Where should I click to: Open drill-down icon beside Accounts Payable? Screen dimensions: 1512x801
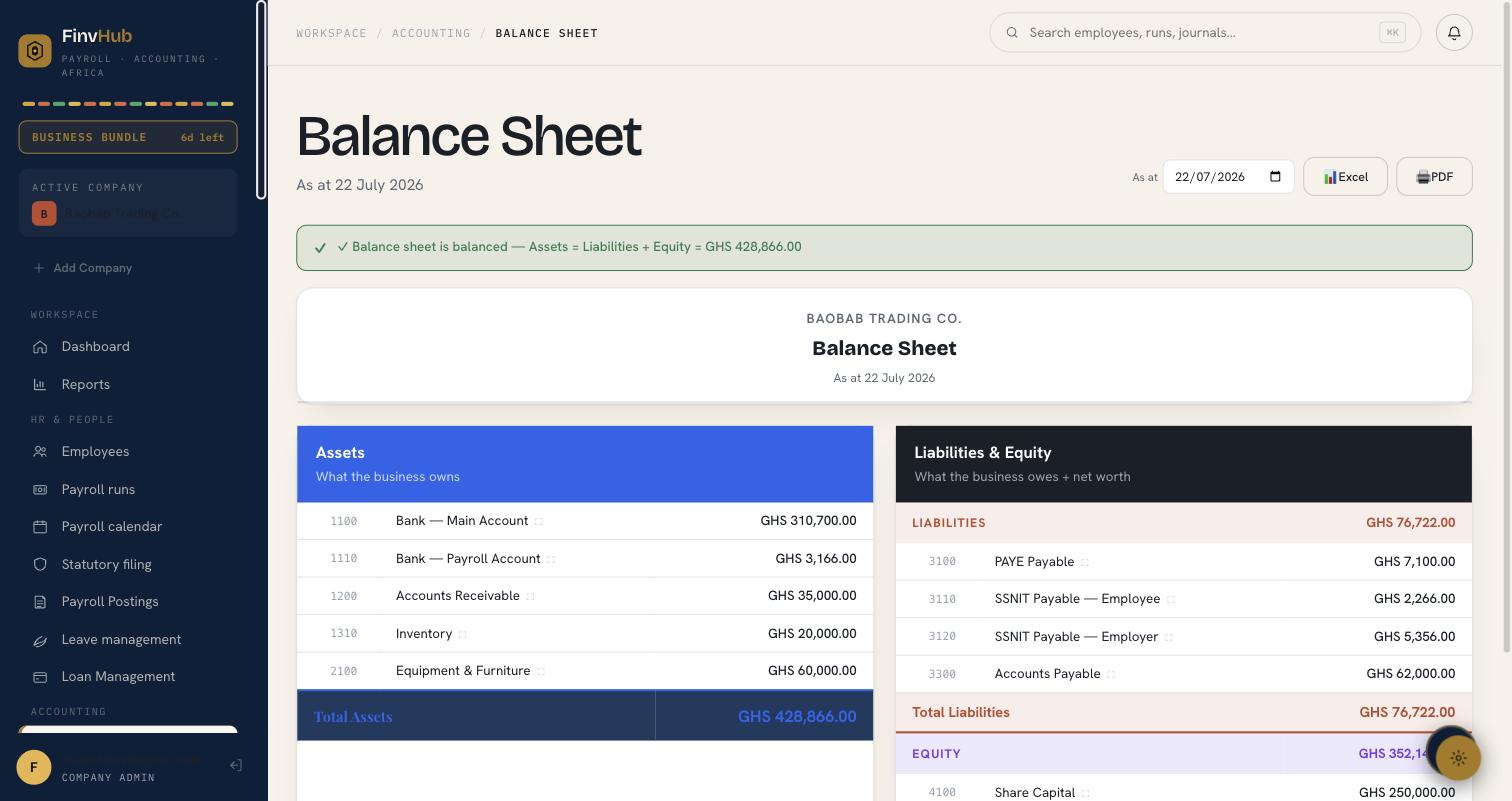click(1111, 675)
